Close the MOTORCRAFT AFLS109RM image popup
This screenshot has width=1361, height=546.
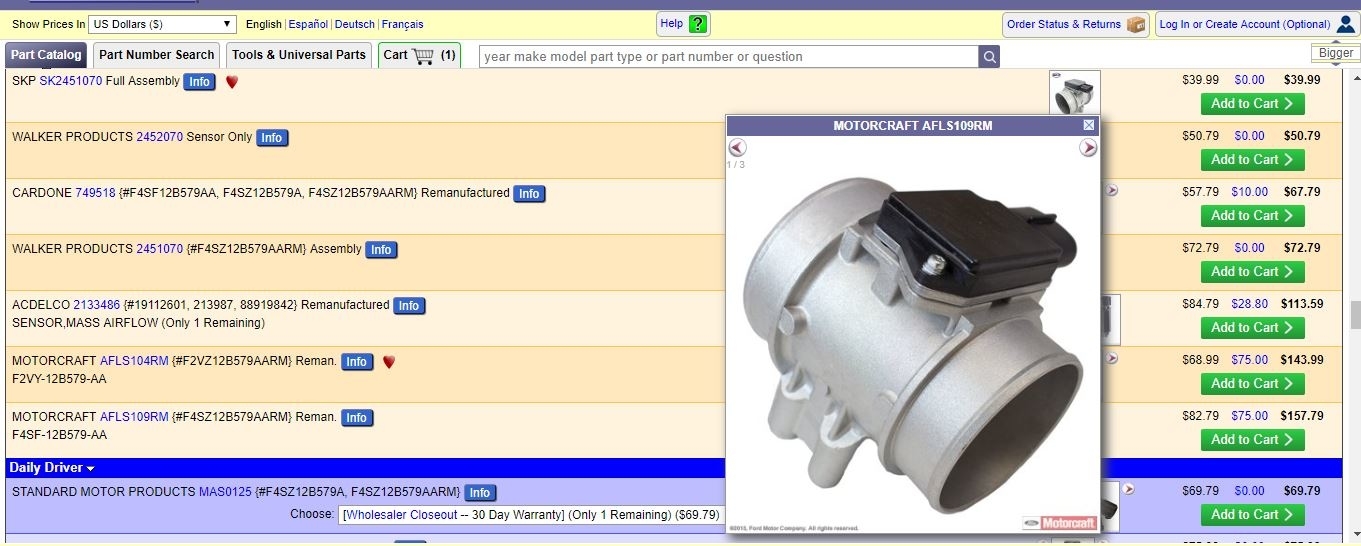pos(1089,125)
